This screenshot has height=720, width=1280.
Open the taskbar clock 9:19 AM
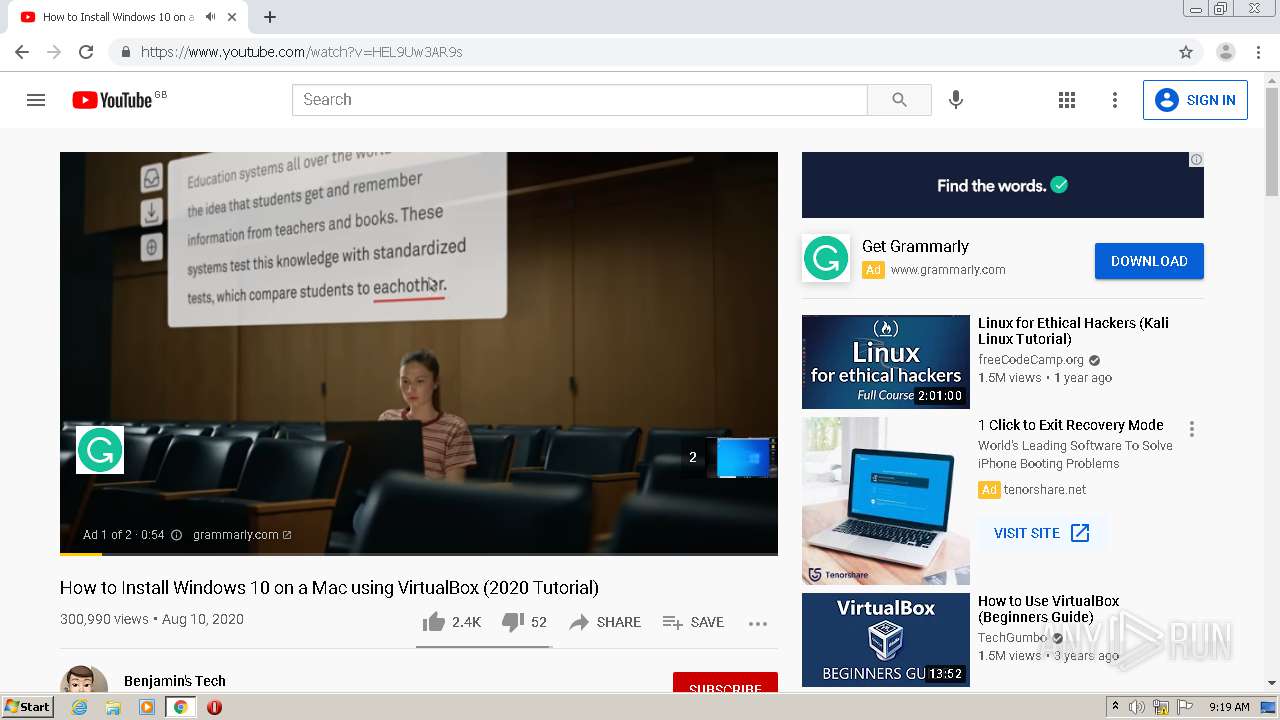point(1229,707)
